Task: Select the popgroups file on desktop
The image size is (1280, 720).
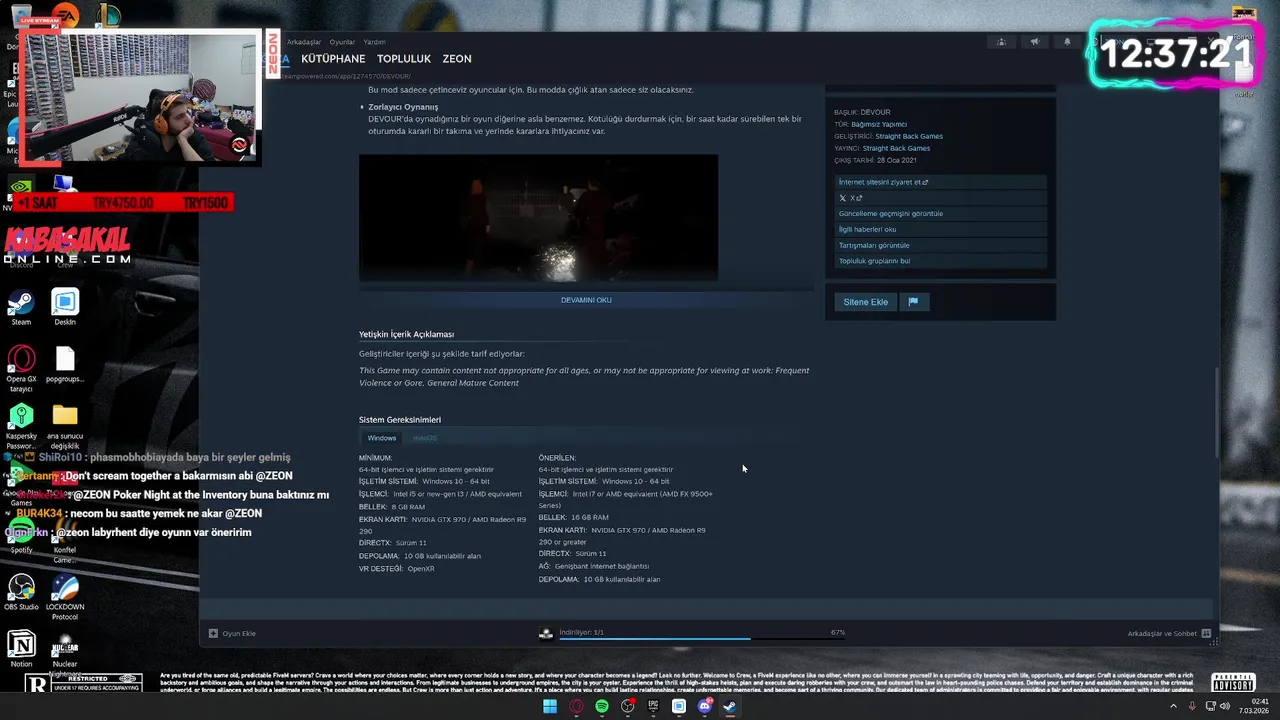Action: (65, 364)
